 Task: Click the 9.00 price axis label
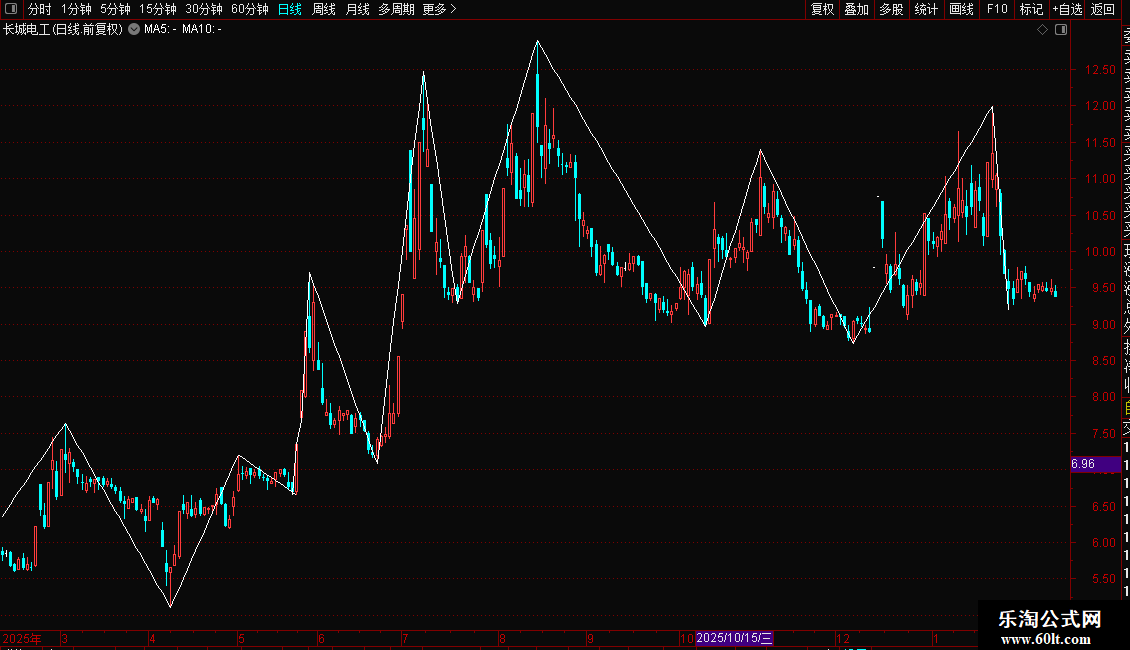[1103, 325]
